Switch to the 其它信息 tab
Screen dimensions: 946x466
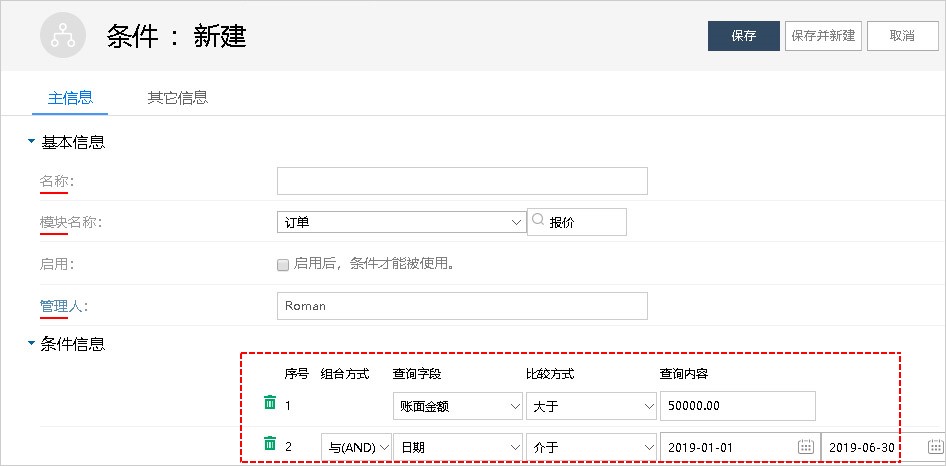click(x=177, y=98)
